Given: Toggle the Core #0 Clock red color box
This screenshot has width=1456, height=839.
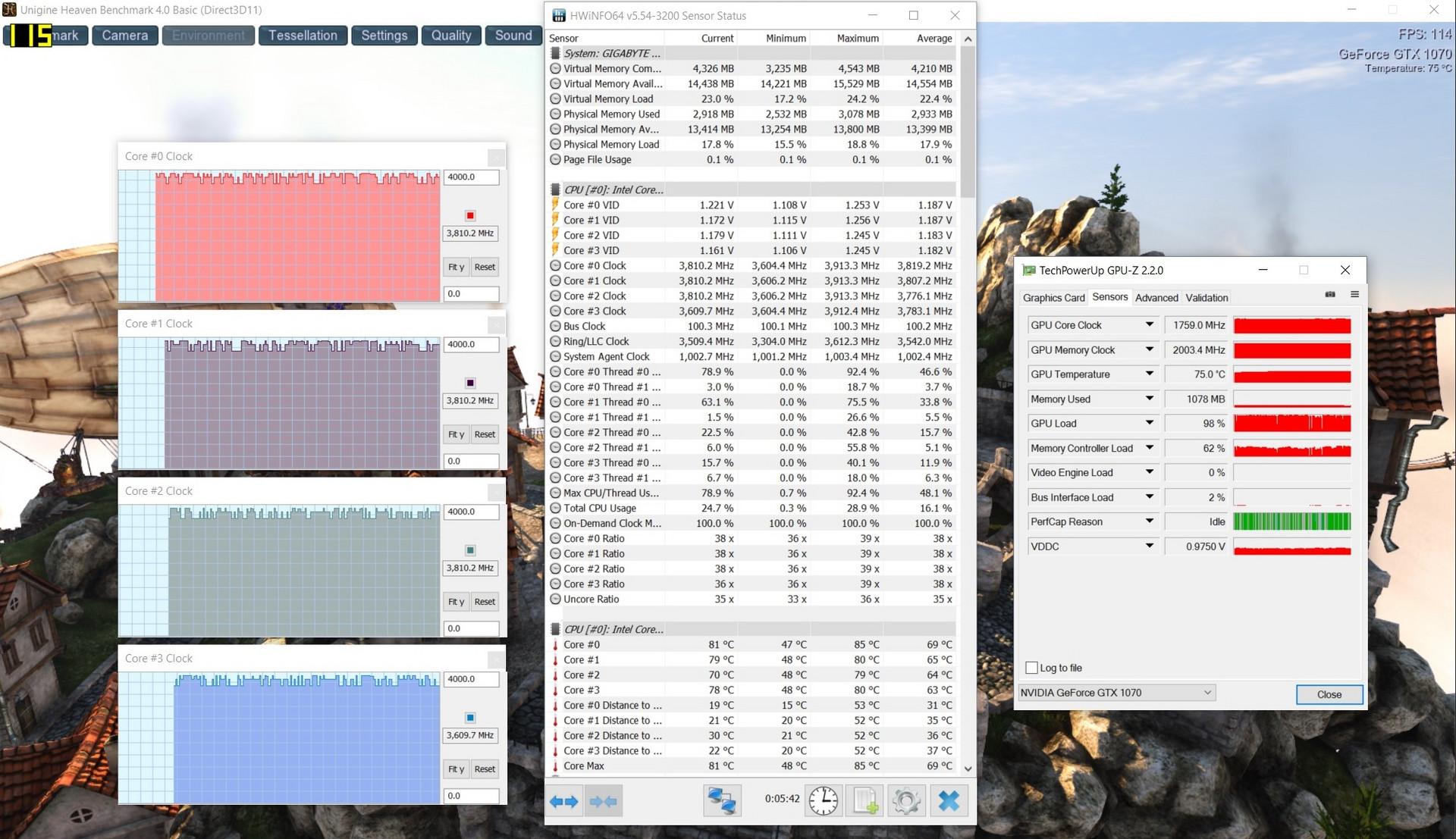Looking at the screenshot, I should [470, 215].
